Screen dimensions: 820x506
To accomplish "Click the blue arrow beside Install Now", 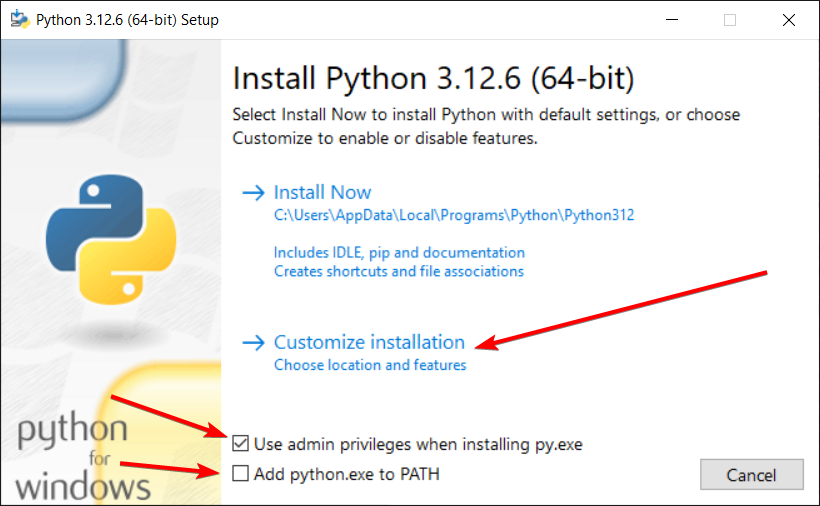I will 254,193.
